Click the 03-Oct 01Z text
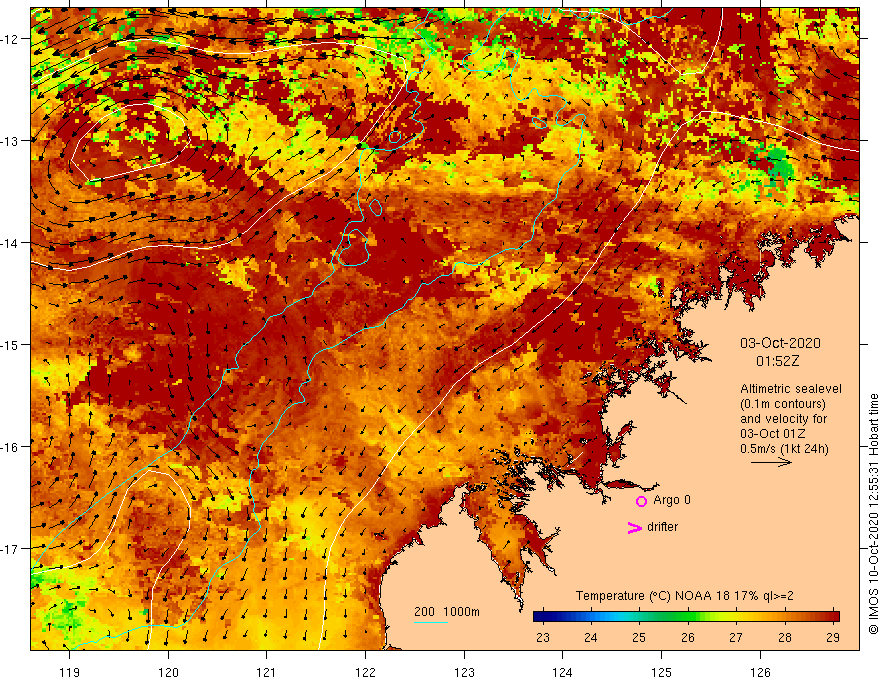Viewport: 880px width, 680px height. click(x=773, y=434)
